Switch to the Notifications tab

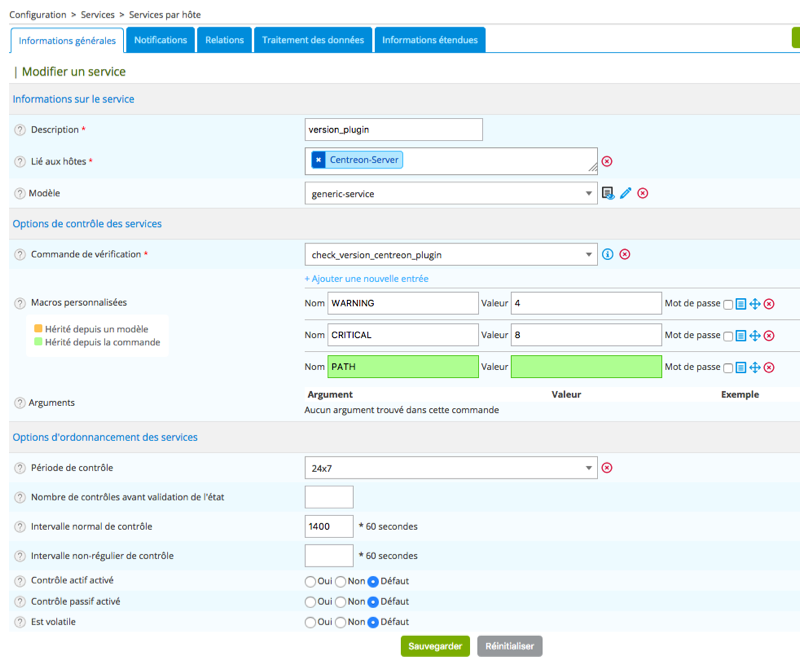(x=160, y=40)
